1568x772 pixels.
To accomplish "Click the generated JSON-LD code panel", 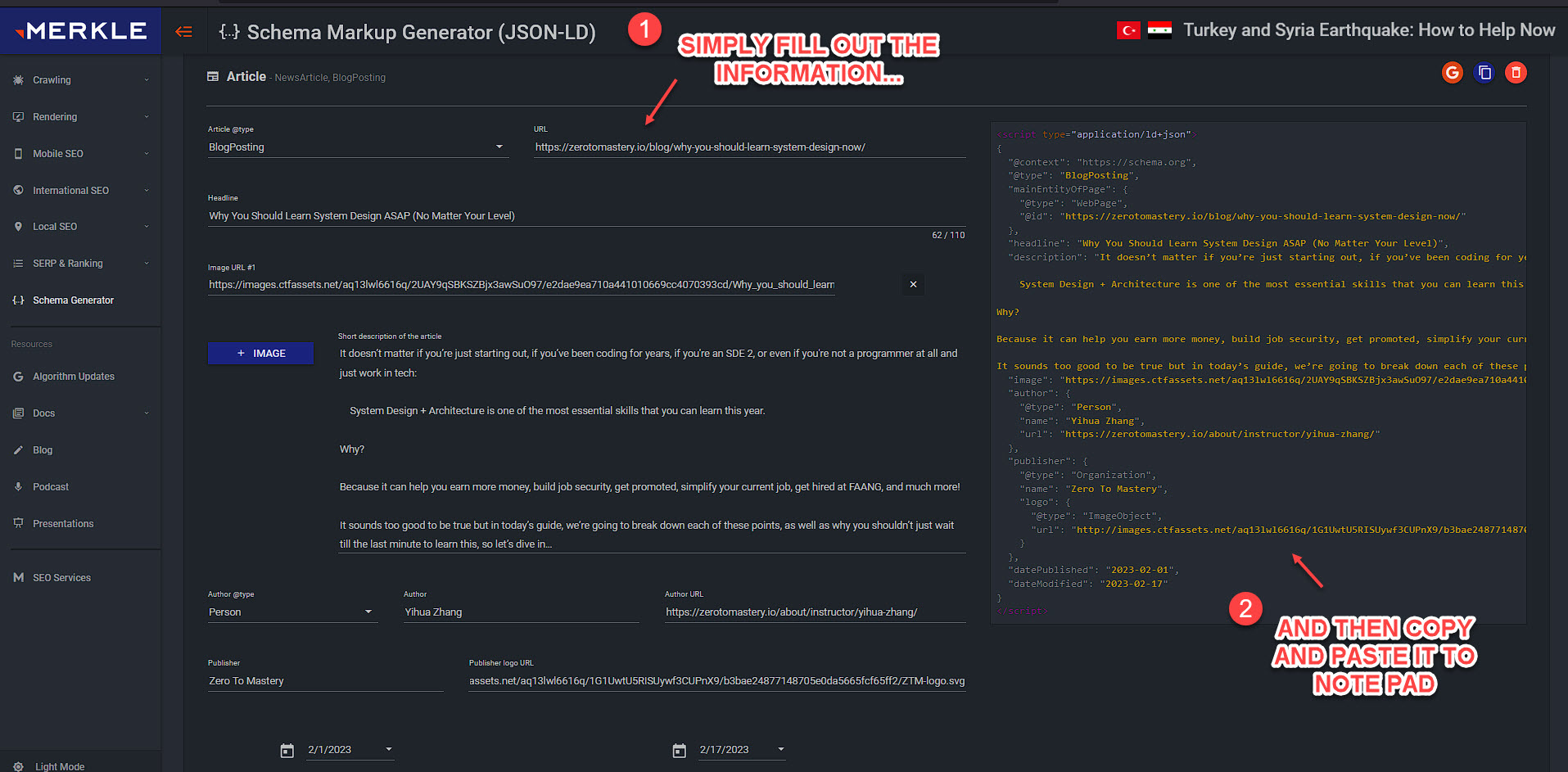I will click(1258, 372).
